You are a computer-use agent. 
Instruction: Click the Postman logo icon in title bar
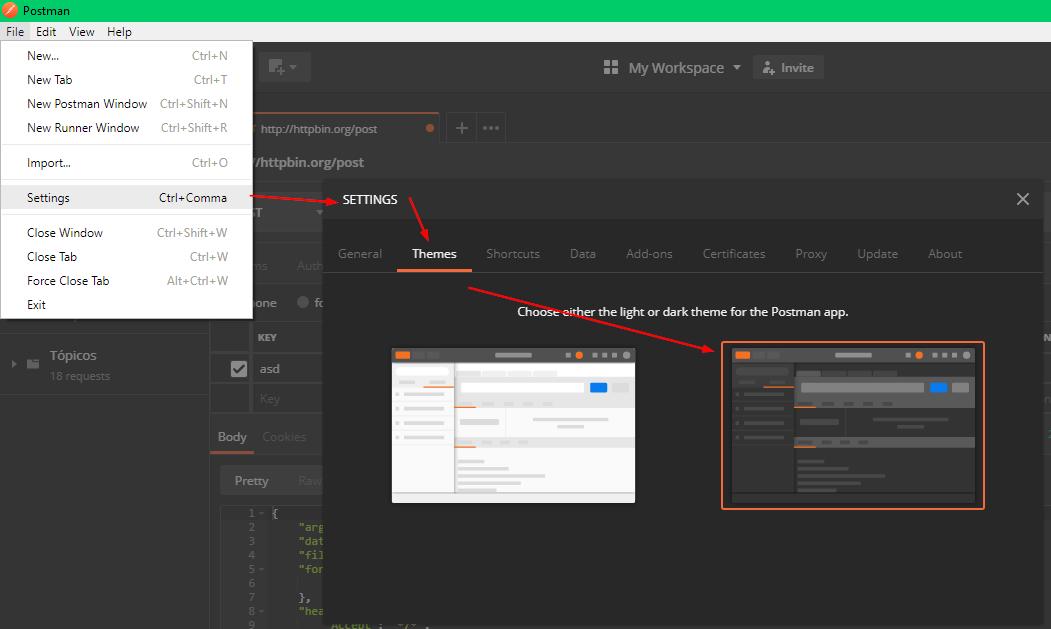tap(10, 10)
